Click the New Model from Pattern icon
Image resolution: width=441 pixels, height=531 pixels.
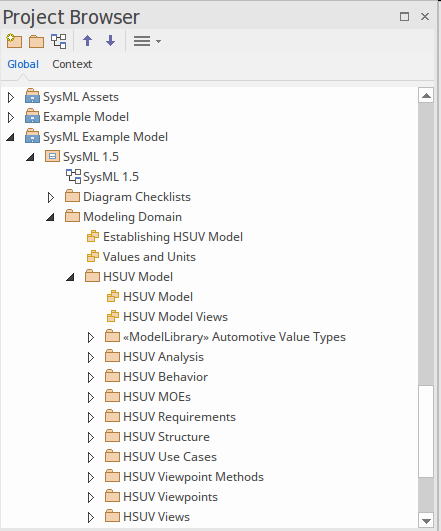(14, 41)
